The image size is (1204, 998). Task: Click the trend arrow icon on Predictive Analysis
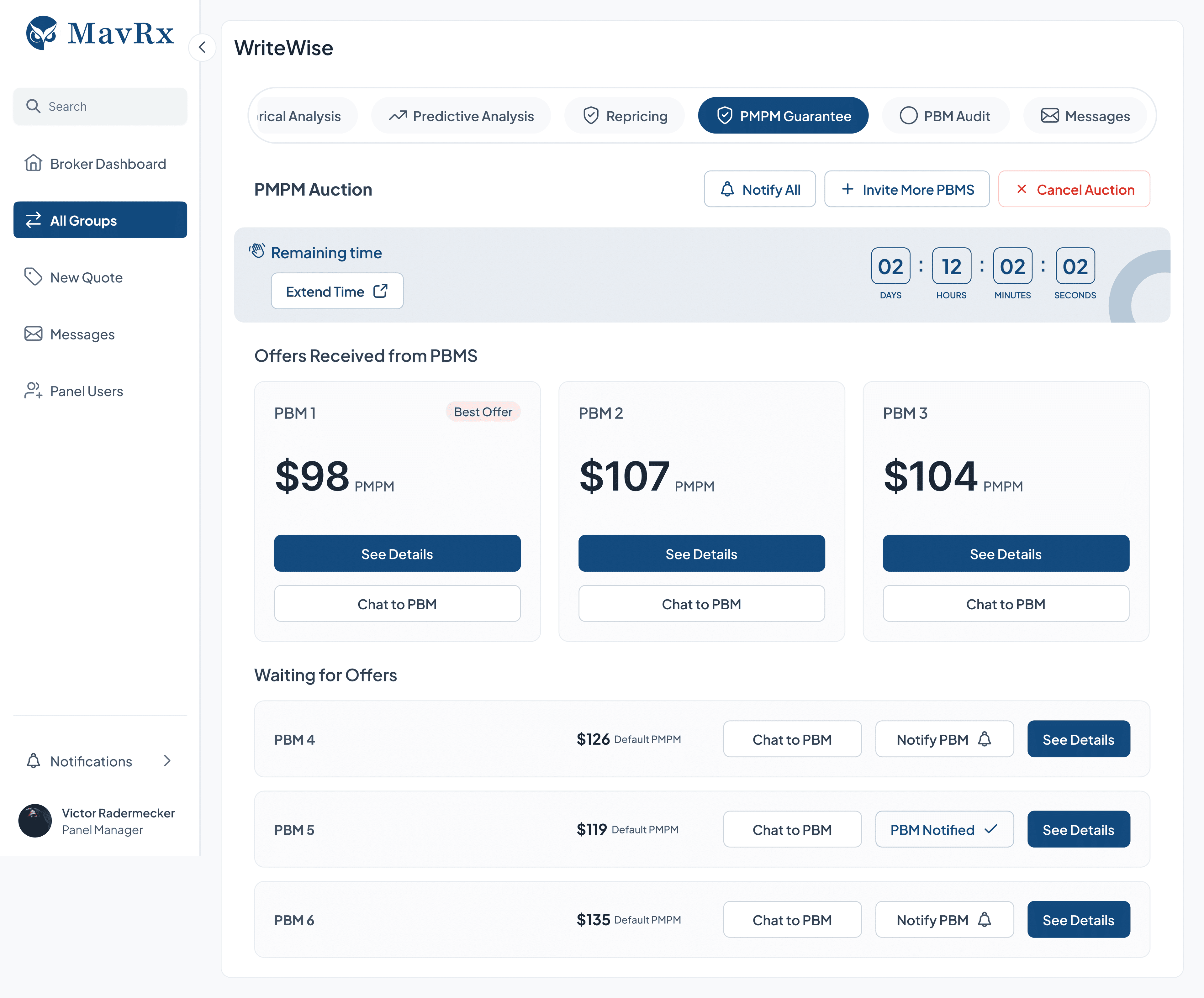click(398, 116)
